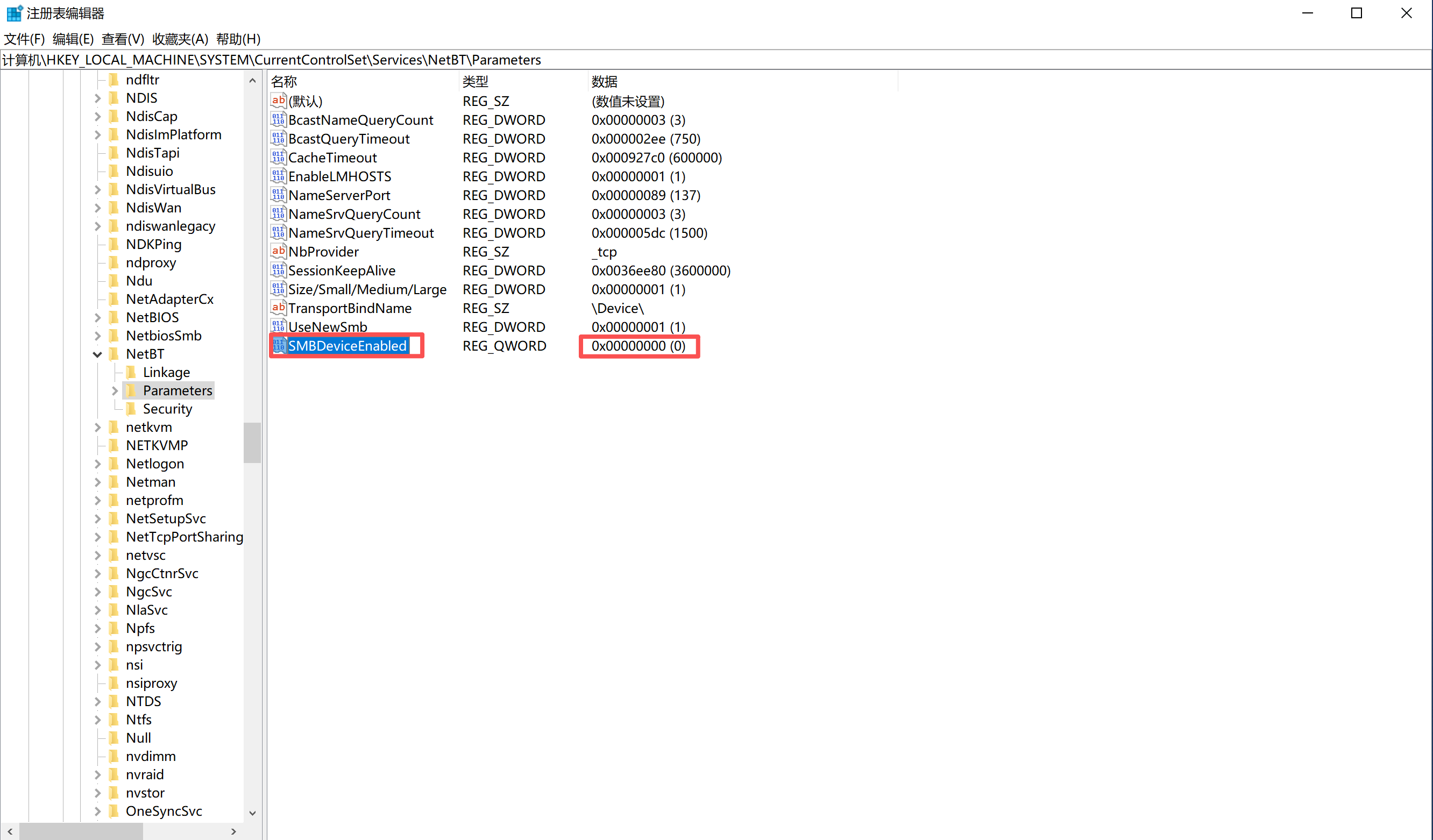Viewport: 1433px width, 840px height.
Task: Open the 收藏夹(A) favorites menu
Action: [x=180, y=39]
